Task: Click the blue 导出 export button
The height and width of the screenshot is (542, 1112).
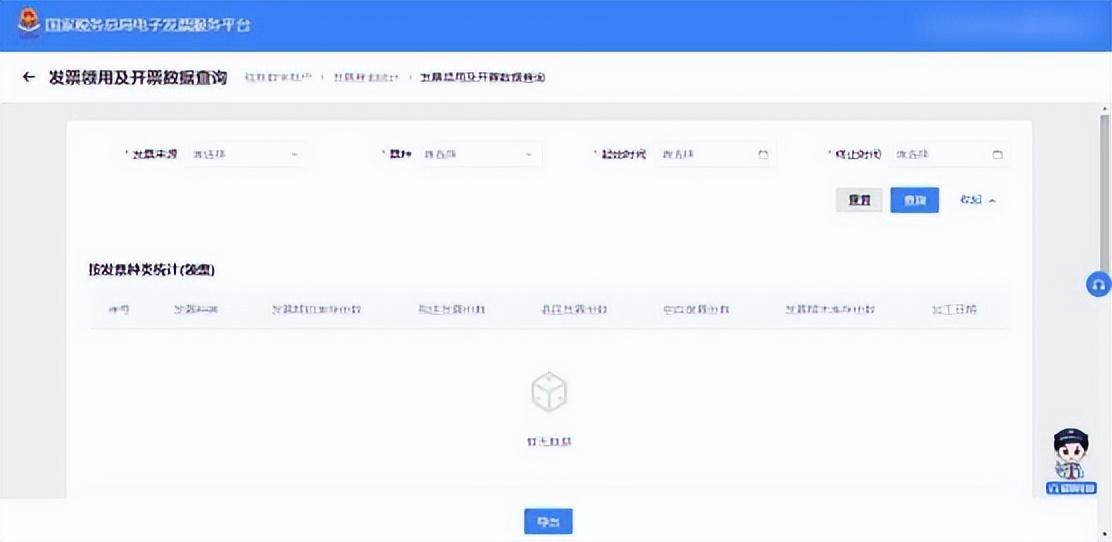Action: [x=548, y=521]
